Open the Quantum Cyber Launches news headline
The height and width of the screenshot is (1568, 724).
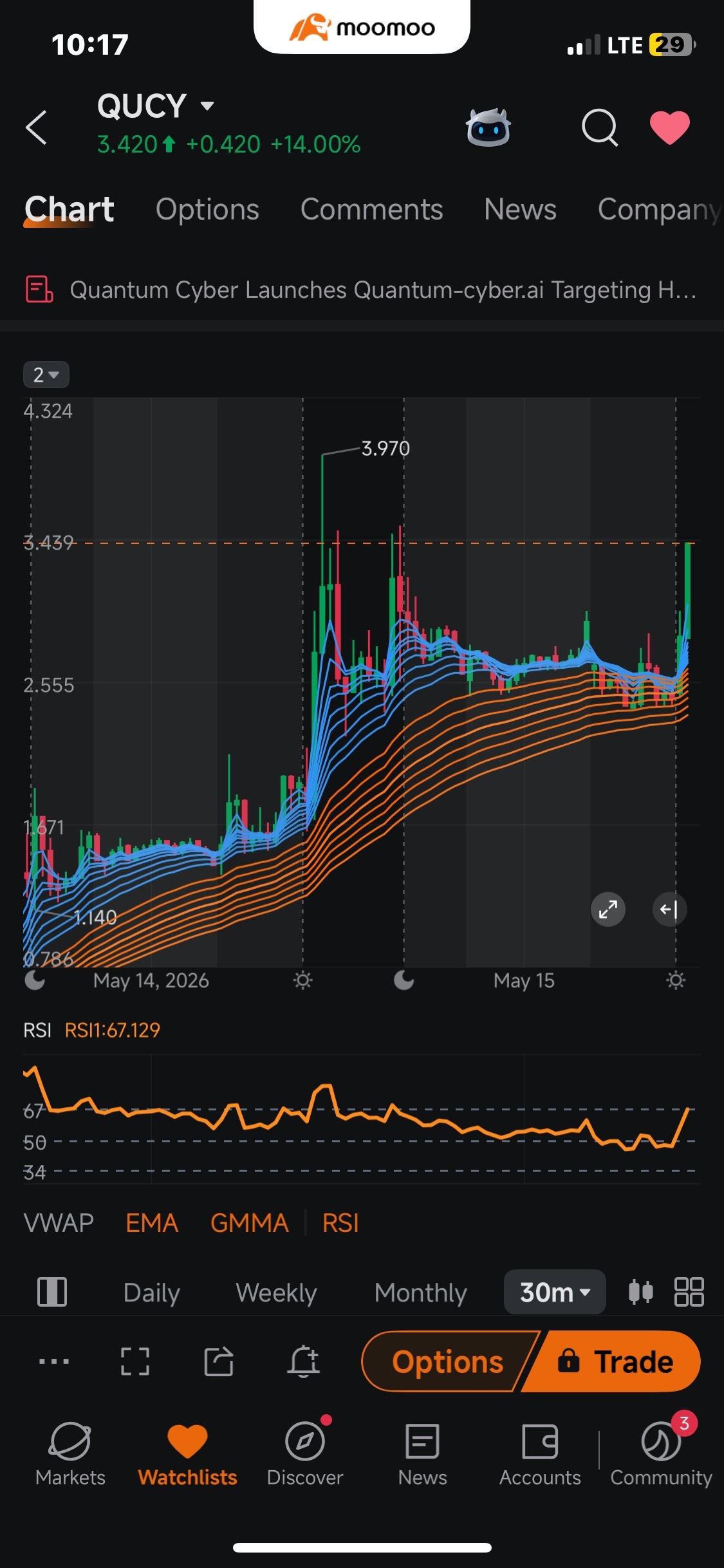[383, 290]
